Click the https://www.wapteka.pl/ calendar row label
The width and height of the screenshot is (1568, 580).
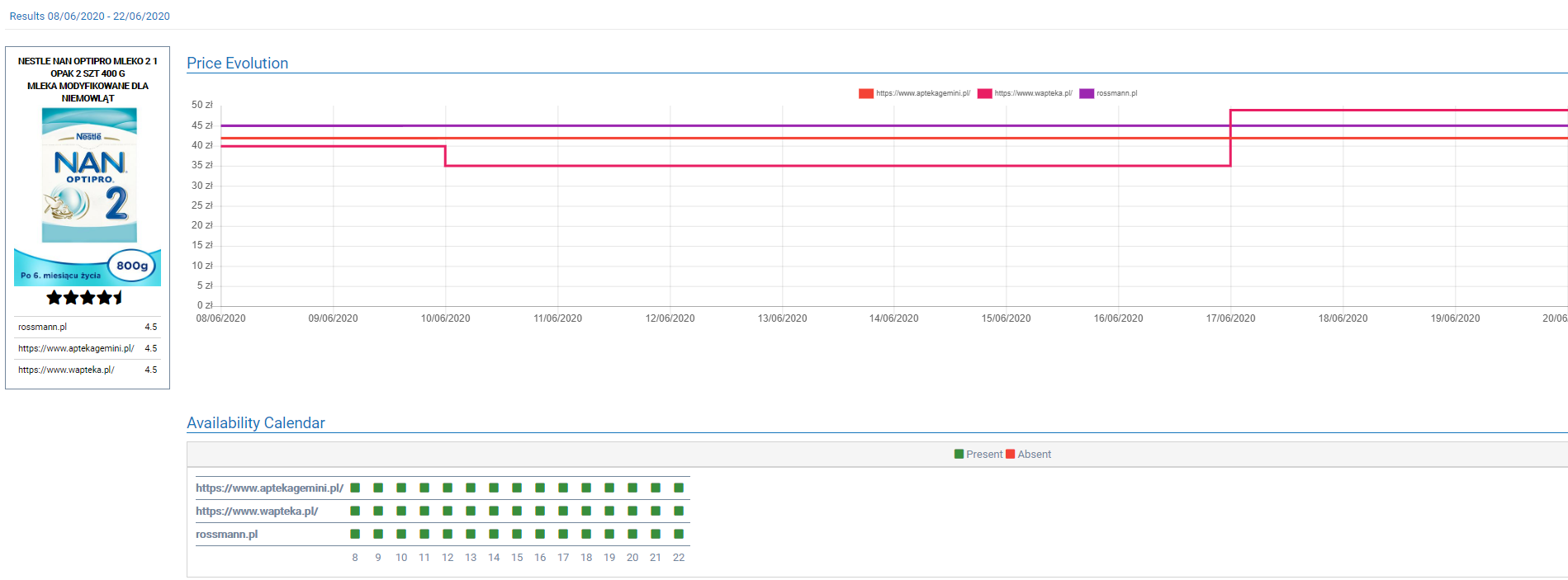tap(257, 511)
